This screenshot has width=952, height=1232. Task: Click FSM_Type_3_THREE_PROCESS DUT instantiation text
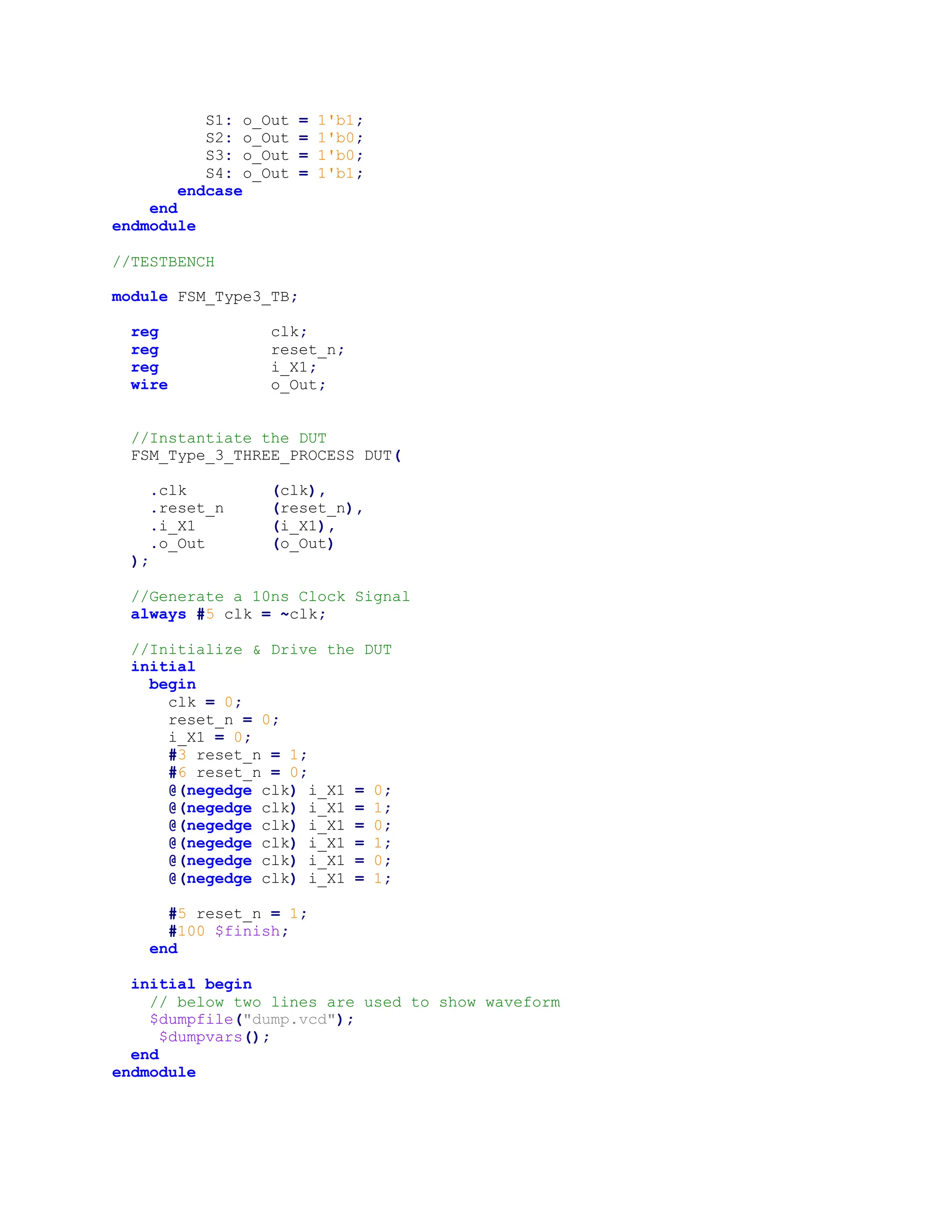coord(265,455)
